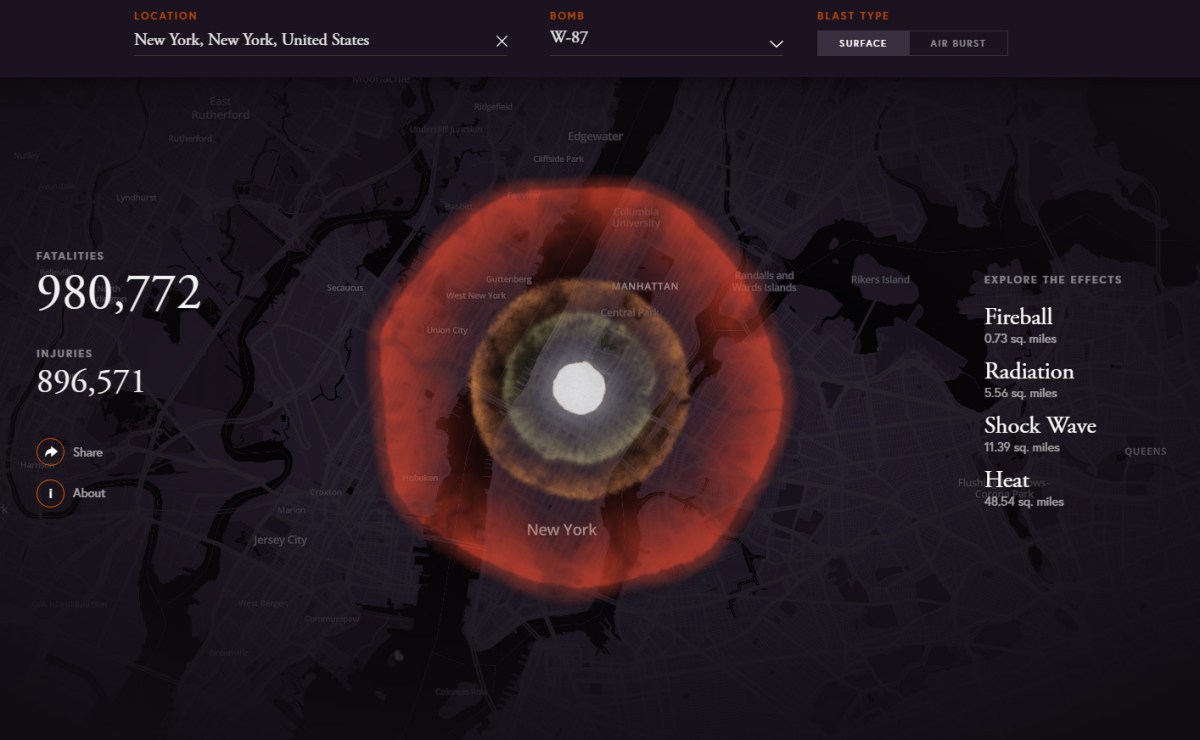
Task: Click the About text label
Action: pyautogui.click(x=89, y=493)
